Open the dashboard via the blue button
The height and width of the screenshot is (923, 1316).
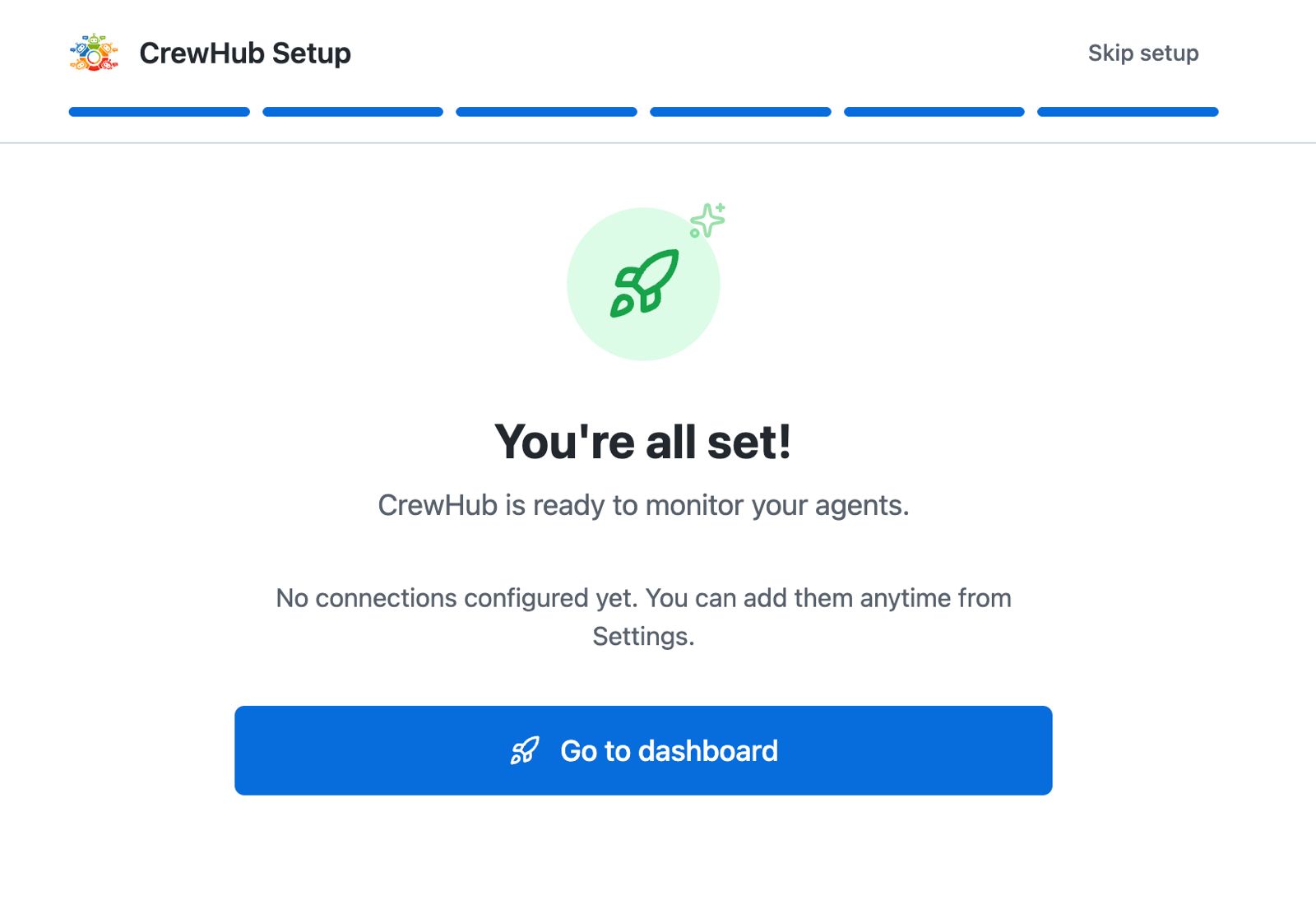643,750
